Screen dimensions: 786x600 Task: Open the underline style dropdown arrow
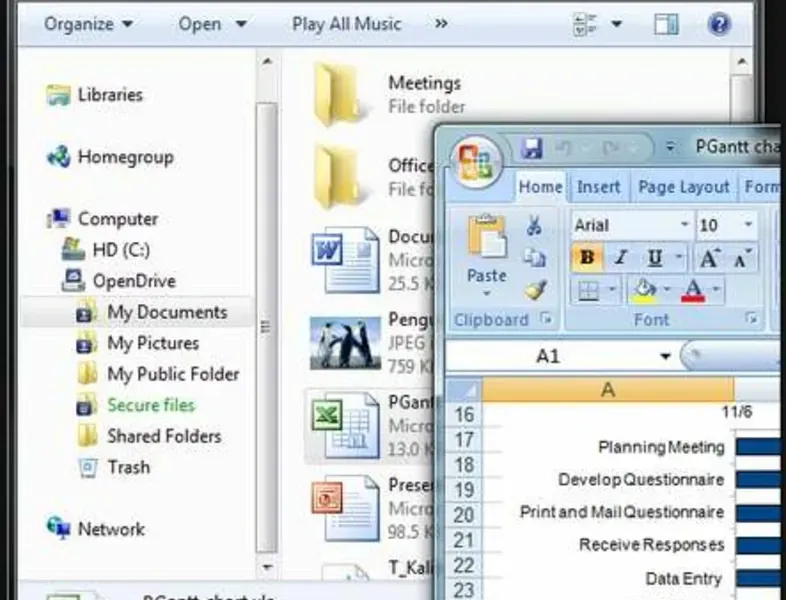click(x=679, y=257)
